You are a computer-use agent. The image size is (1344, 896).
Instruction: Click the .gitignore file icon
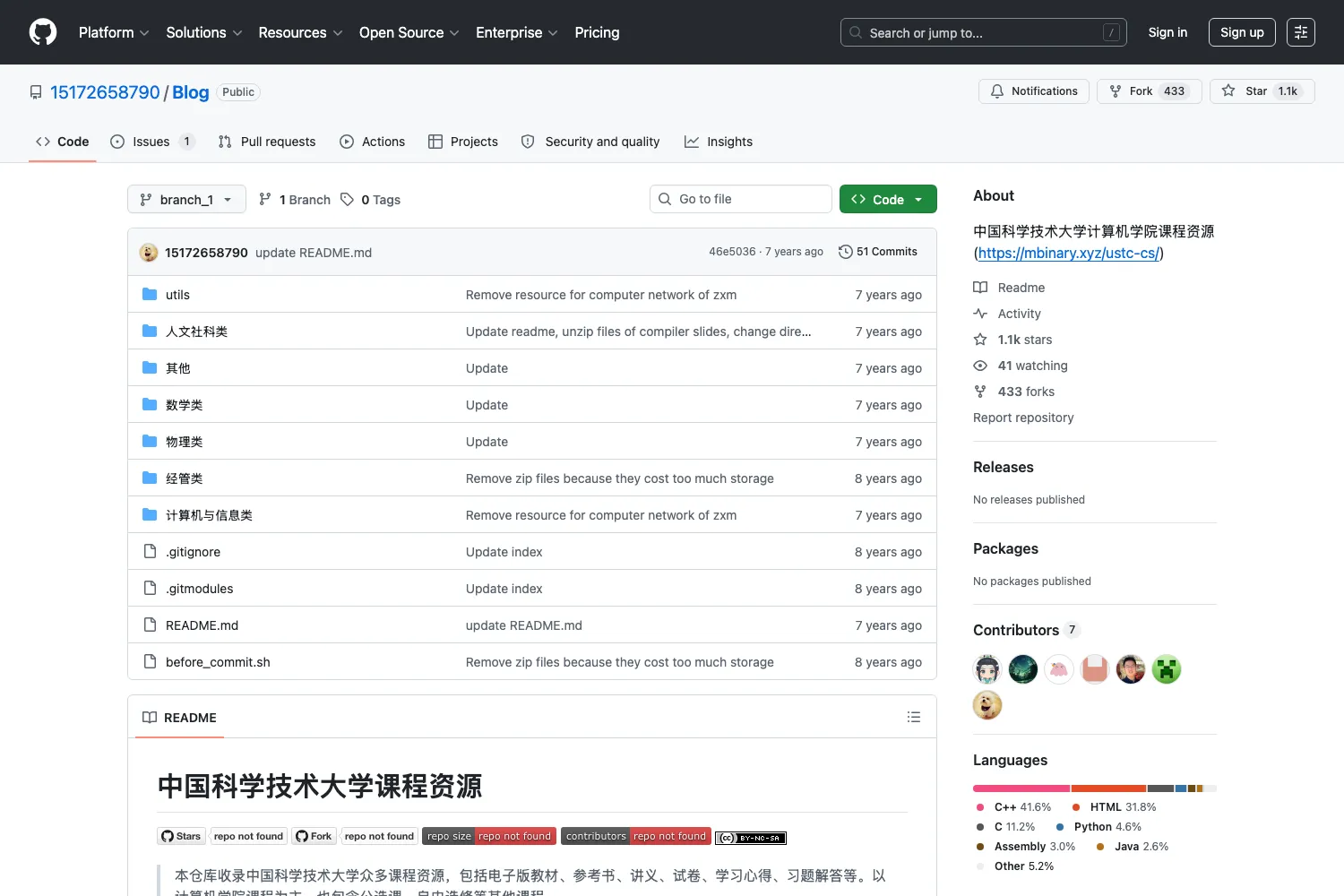[x=150, y=552]
